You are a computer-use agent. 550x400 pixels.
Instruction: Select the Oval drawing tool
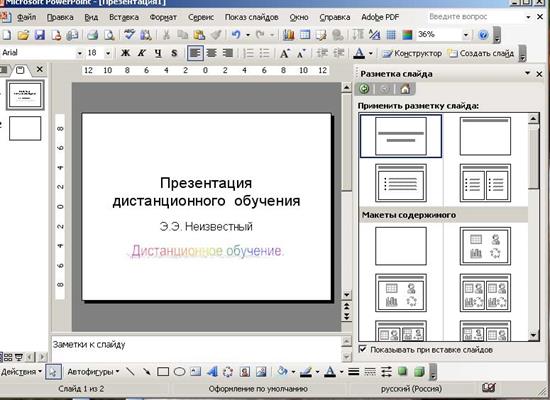pos(179,372)
